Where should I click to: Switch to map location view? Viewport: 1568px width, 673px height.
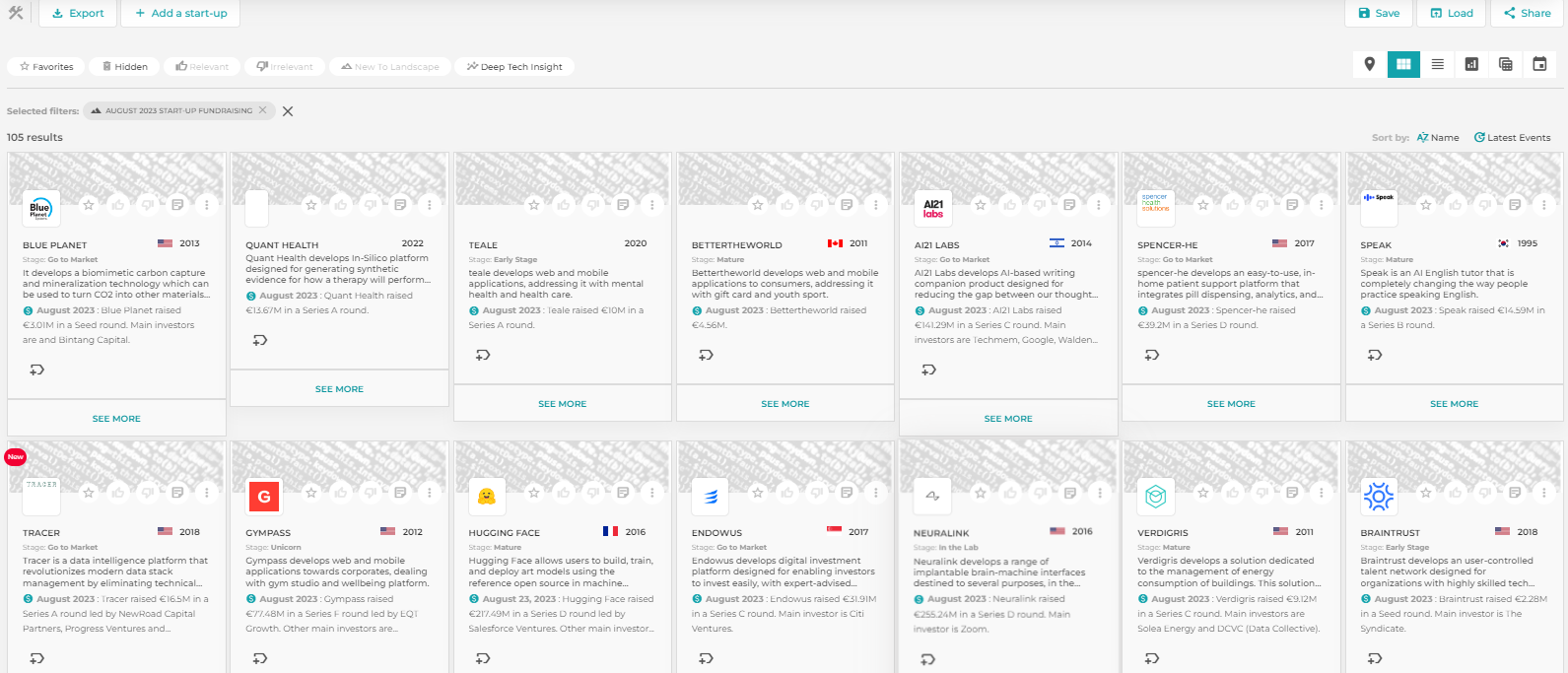1369,64
